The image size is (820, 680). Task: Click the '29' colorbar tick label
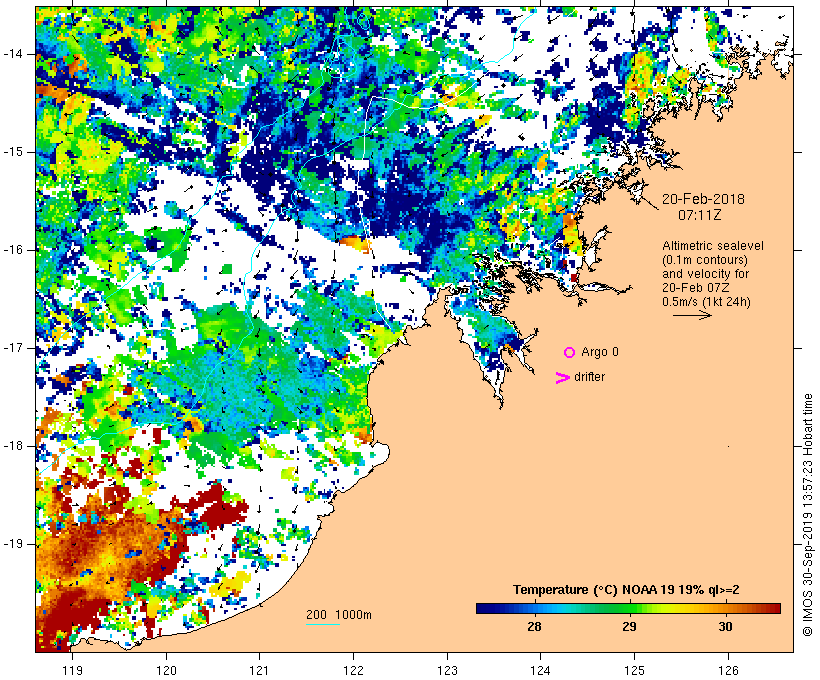[x=629, y=627]
